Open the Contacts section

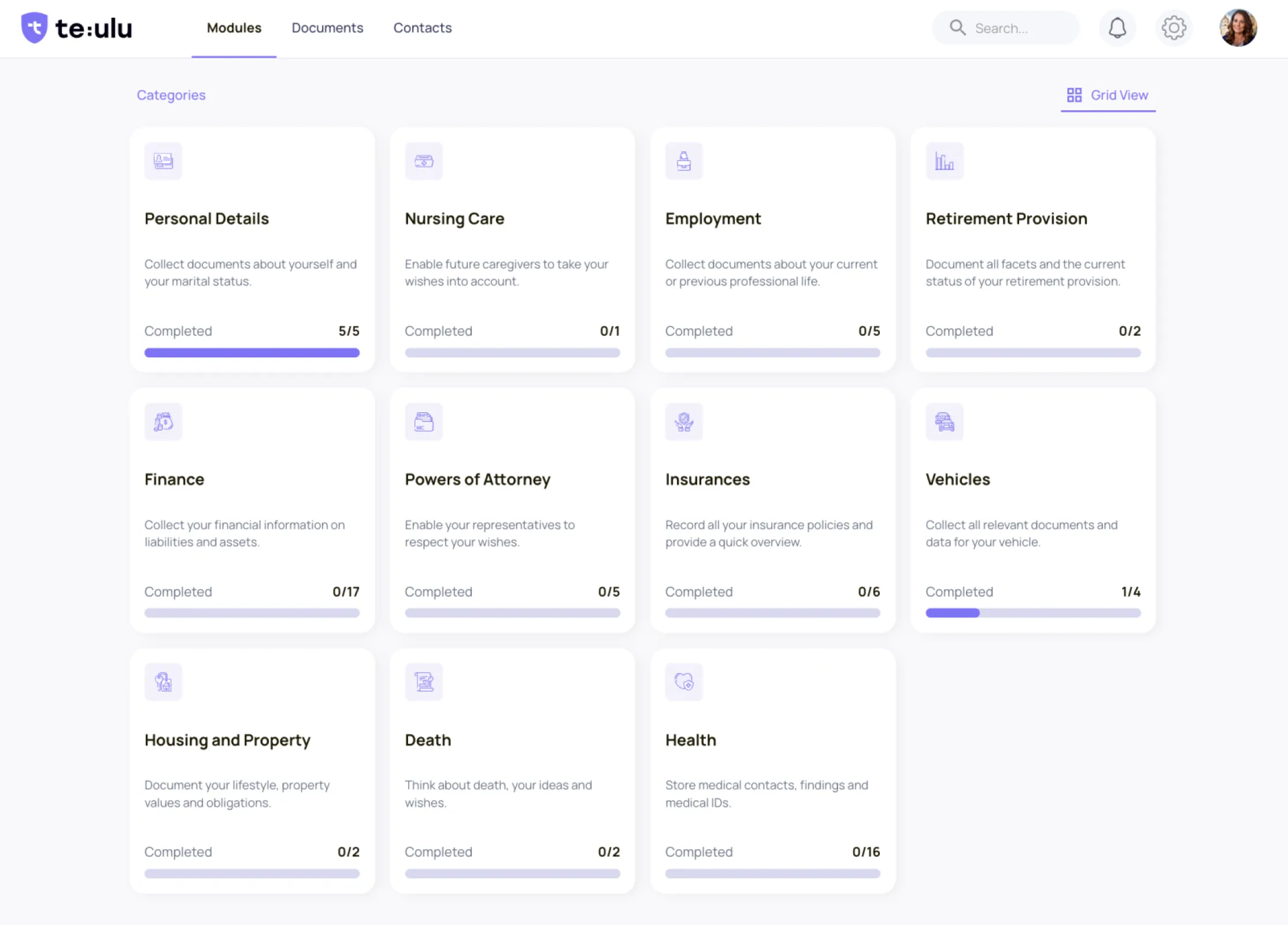pos(423,28)
